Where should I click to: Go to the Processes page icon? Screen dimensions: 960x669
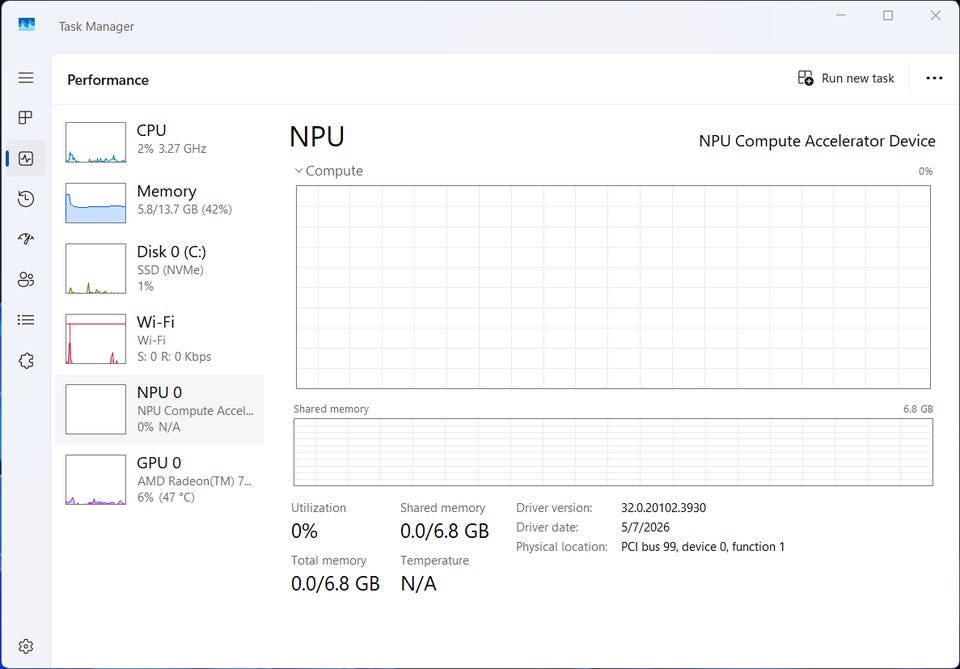[x=26, y=118]
